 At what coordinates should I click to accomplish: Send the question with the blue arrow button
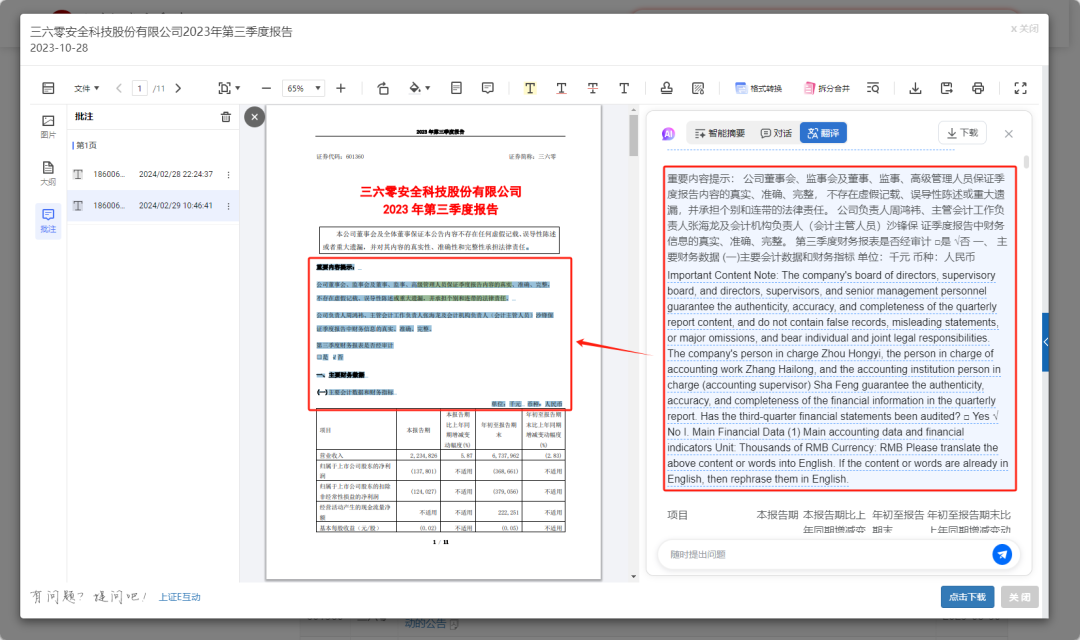[x=1001, y=554]
